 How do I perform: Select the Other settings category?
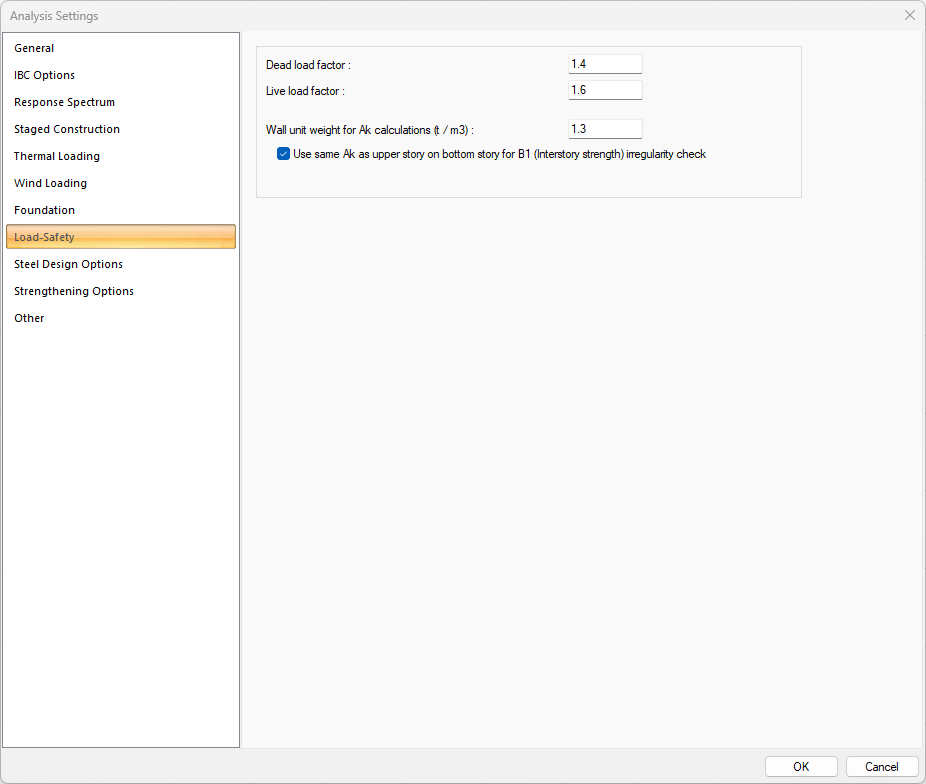click(x=30, y=318)
